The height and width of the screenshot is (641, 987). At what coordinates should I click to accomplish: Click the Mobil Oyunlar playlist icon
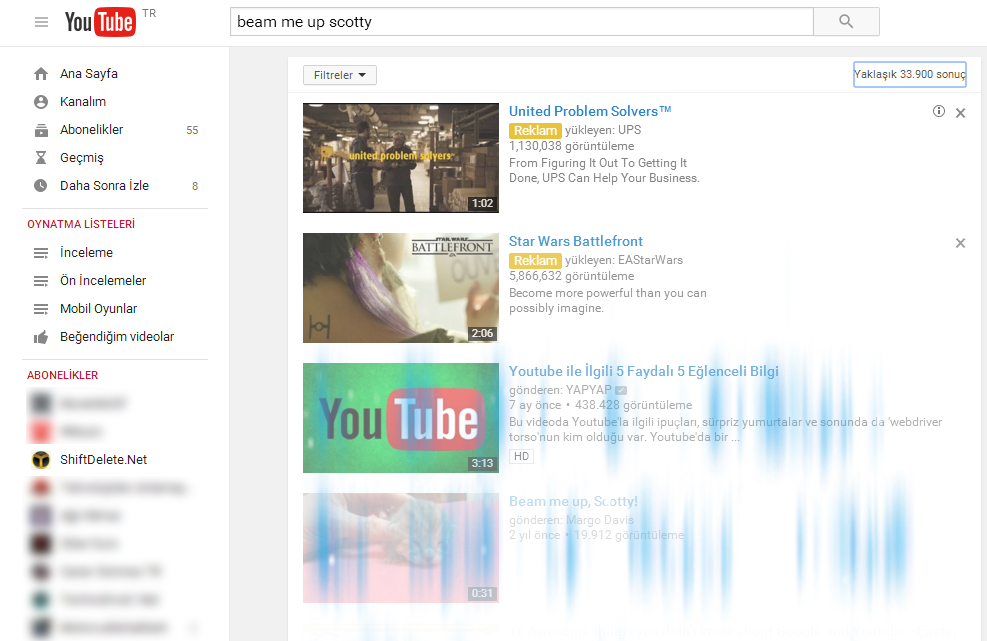tap(41, 309)
